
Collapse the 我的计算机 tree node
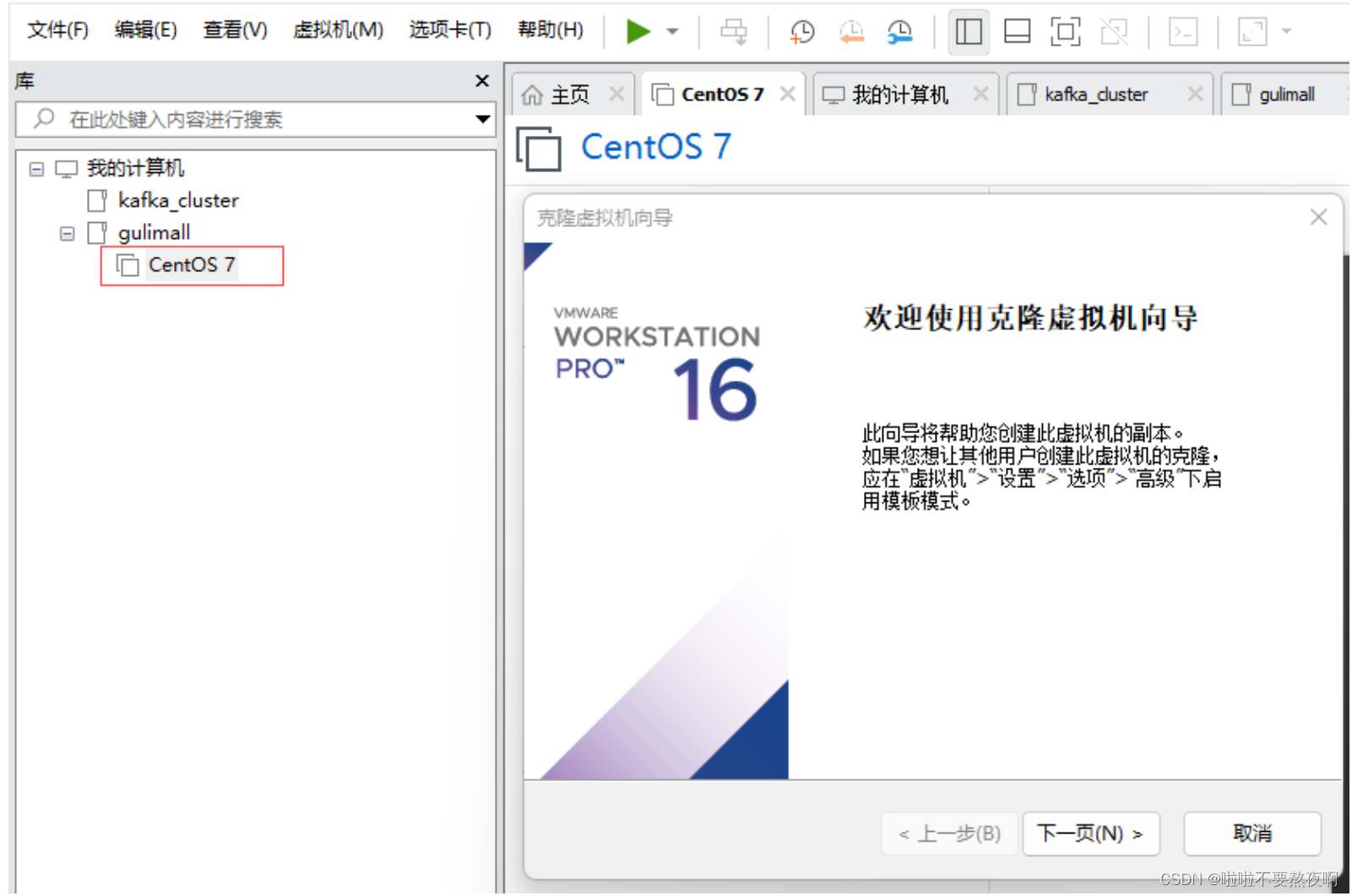[x=36, y=169]
